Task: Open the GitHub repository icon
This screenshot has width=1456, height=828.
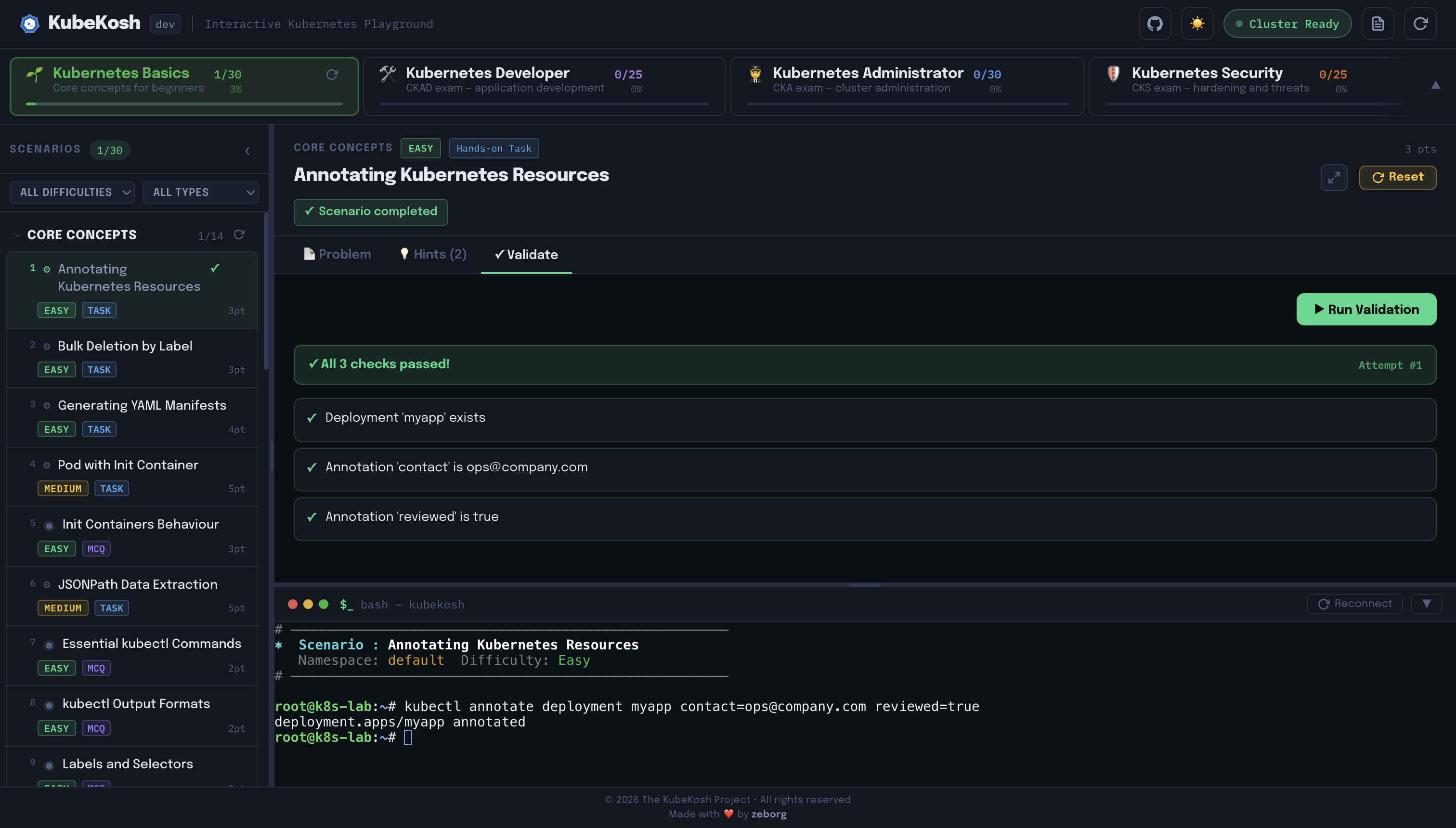Action: (1155, 24)
